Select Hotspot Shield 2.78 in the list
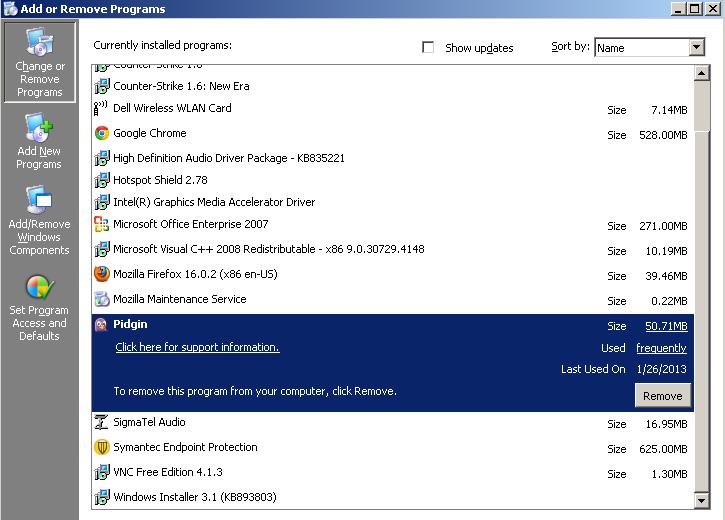The width and height of the screenshot is (725, 520). click(x=160, y=180)
